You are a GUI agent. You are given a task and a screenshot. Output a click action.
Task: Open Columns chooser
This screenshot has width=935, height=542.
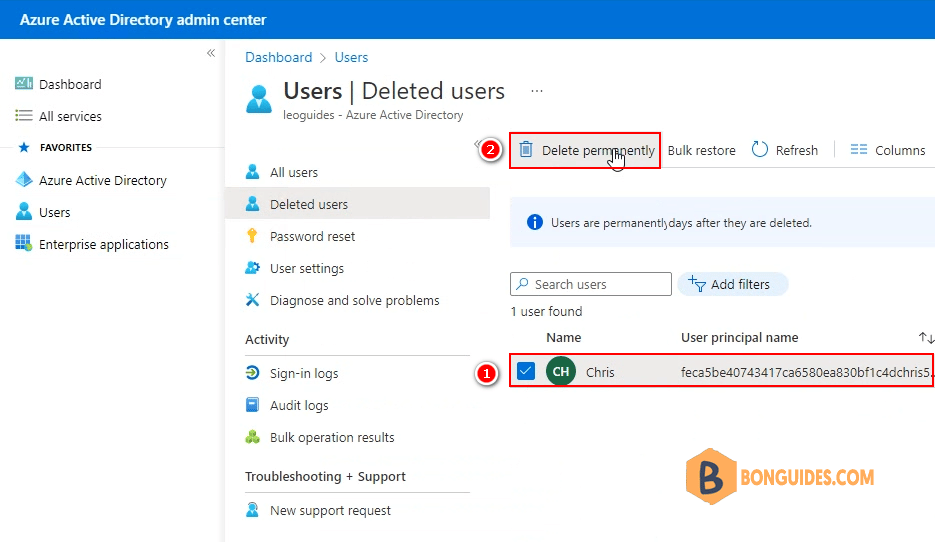[x=900, y=151]
